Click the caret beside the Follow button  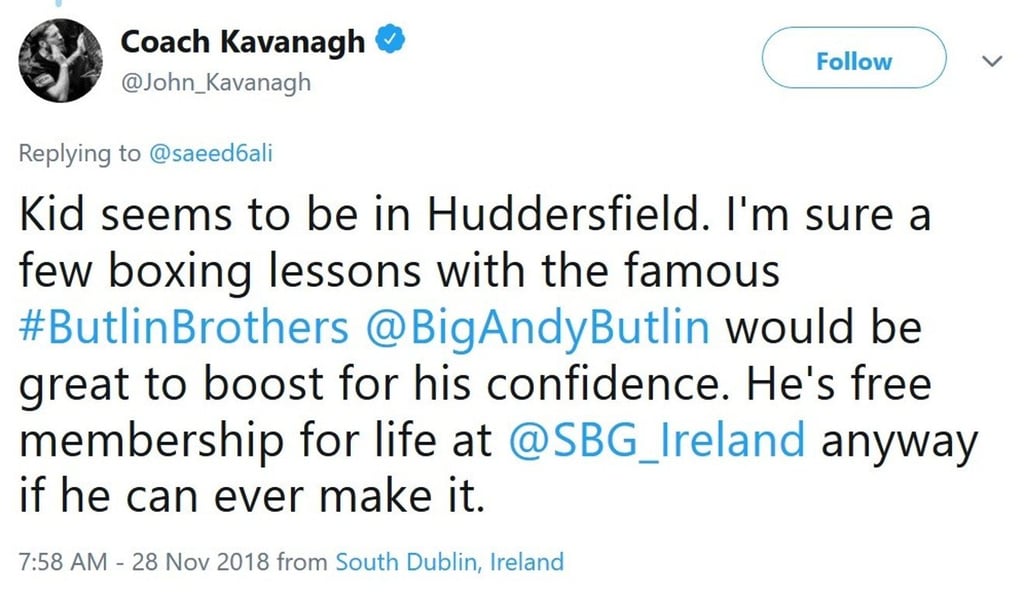click(x=991, y=60)
